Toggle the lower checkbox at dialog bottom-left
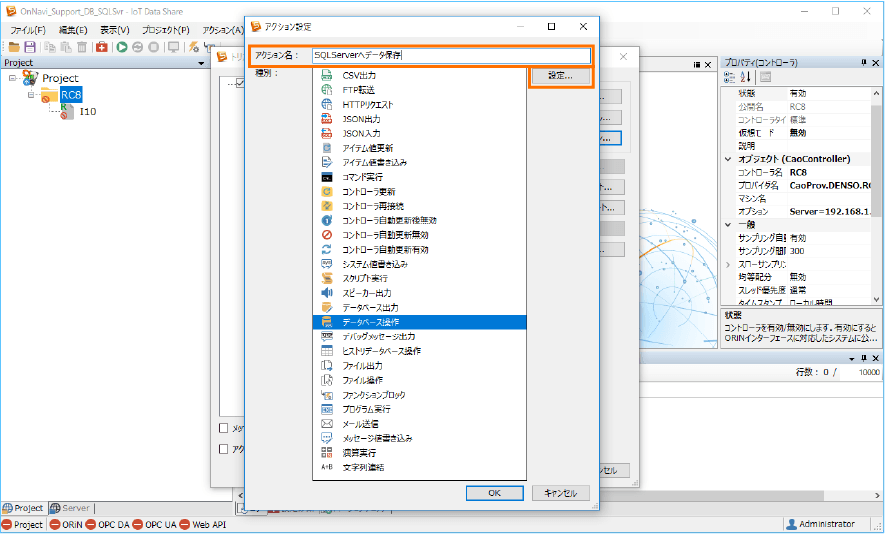 [x=224, y=450]
